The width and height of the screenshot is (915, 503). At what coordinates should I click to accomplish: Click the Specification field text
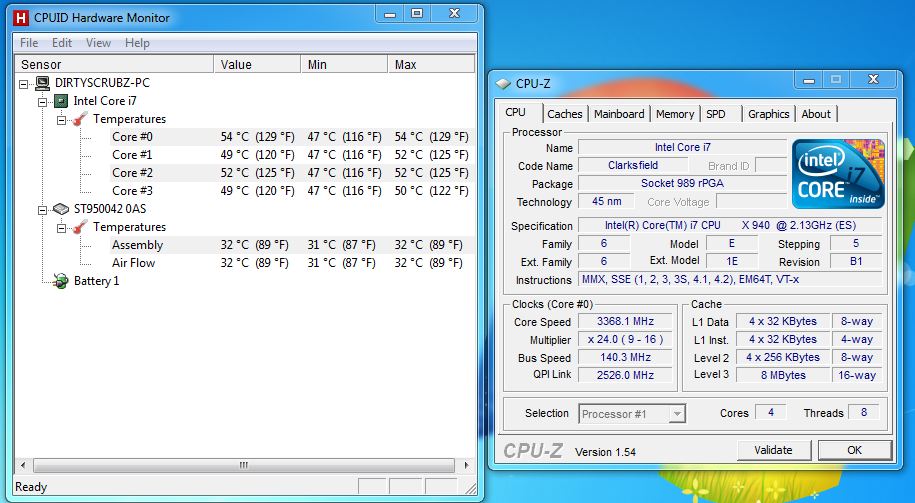(x=729, y=225)
